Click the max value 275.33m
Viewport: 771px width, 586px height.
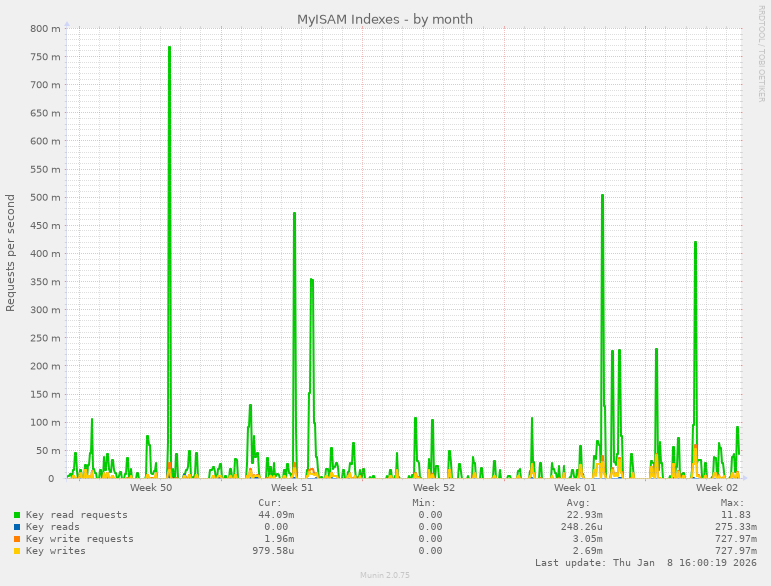coord(736,527)
